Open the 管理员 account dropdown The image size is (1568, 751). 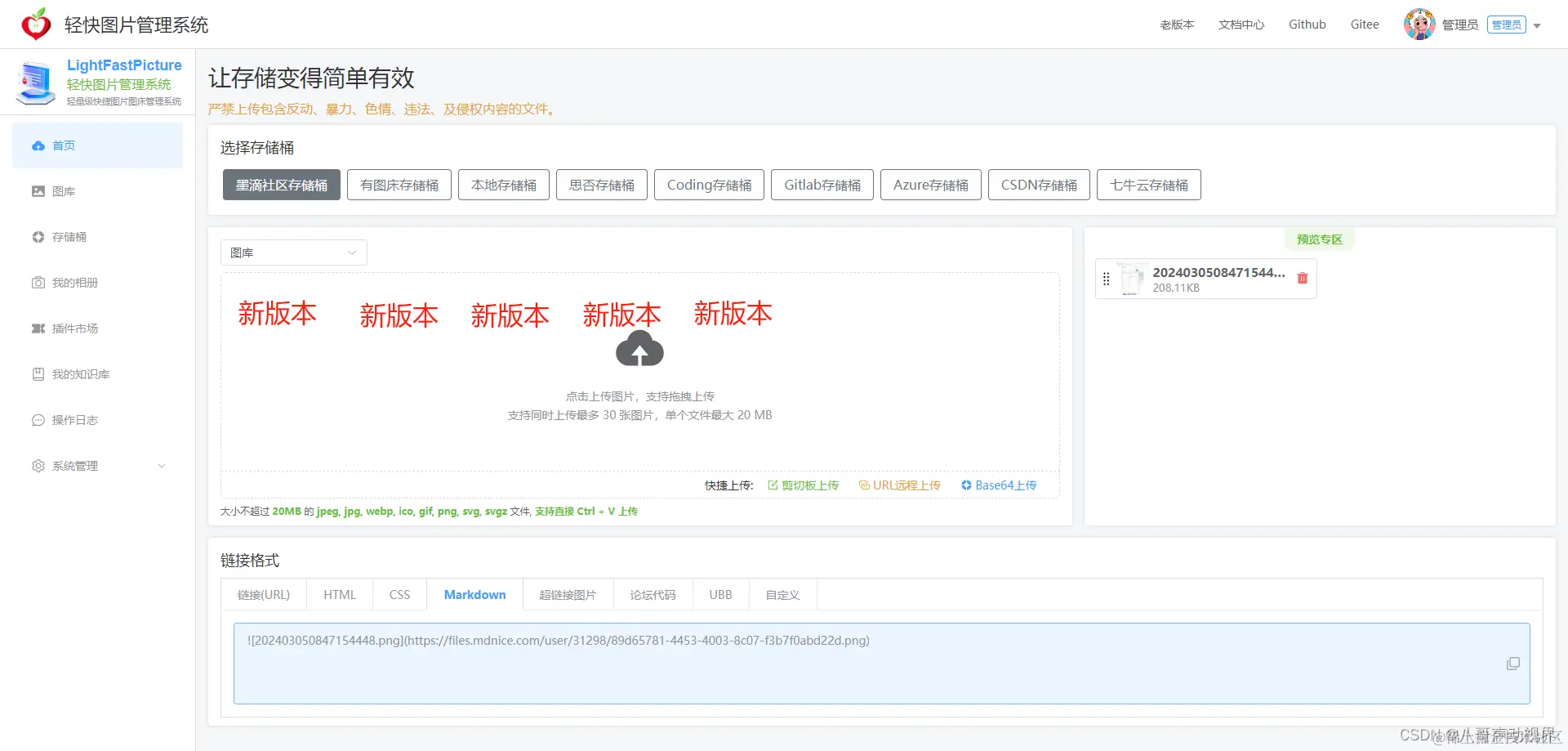point(1464,24)
